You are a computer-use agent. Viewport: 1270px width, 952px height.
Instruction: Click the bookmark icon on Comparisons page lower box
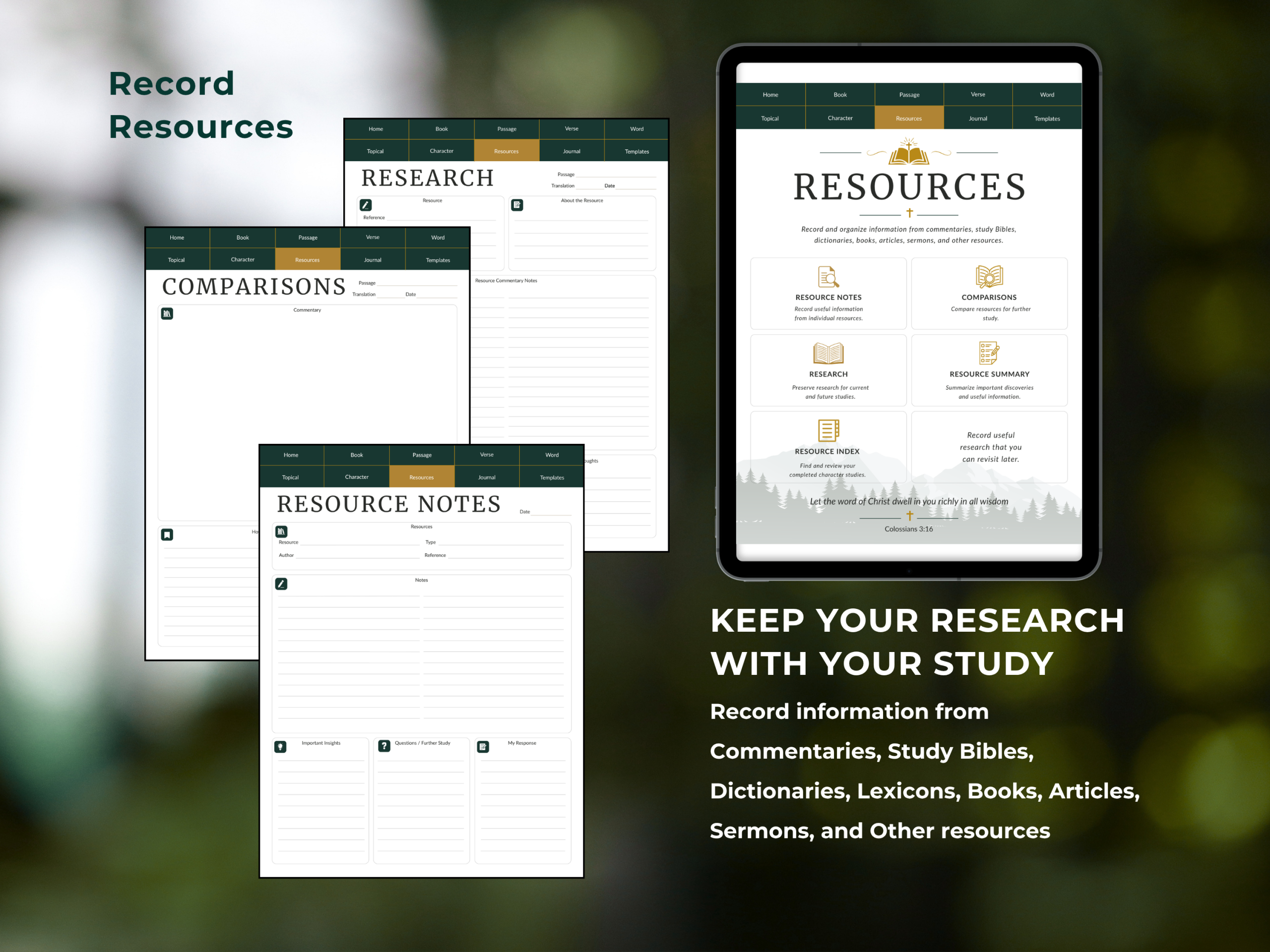167,534
